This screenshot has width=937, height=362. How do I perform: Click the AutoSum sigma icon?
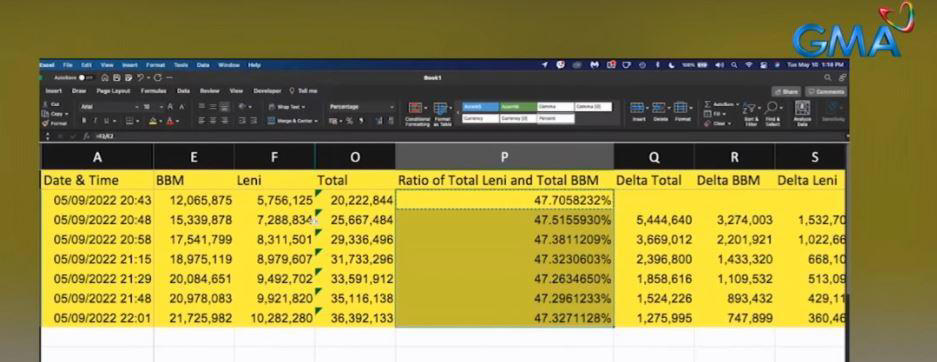[708, 104]
